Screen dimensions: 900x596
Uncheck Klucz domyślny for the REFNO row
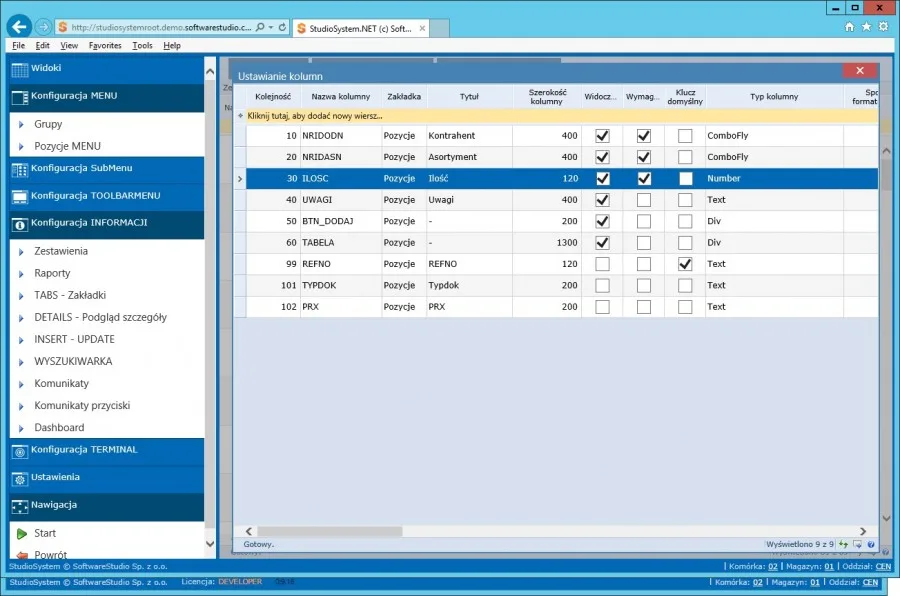click(685, 264)
